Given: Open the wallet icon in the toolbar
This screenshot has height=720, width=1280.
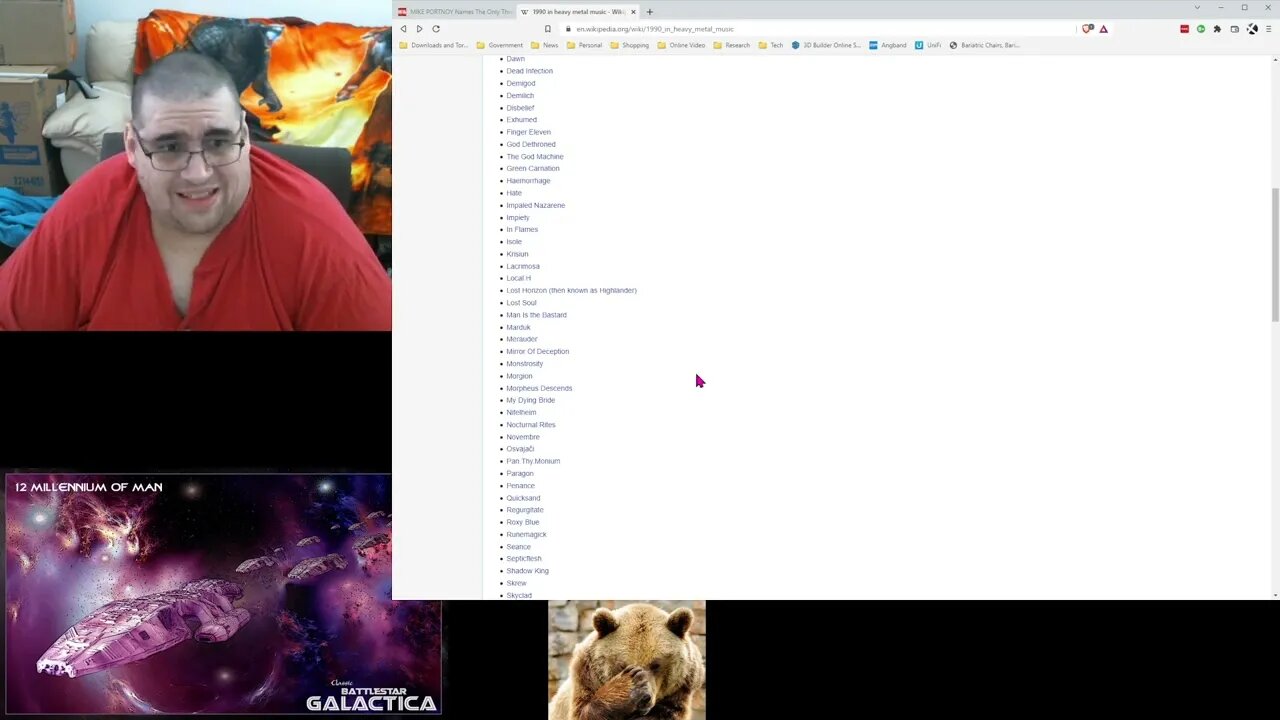Looking at the screenshot, I should pos(1234,29).
